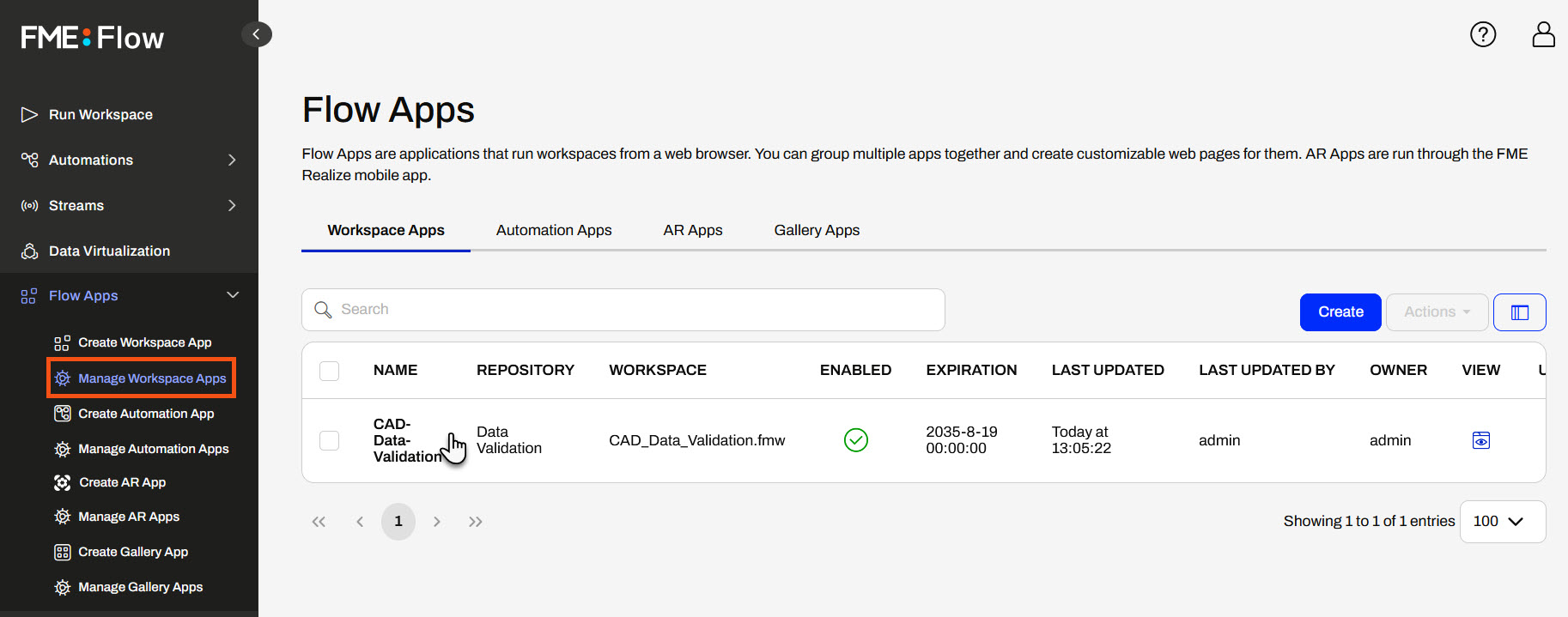Expand the Automations sidebar menu
1568x617 pixels.
[x=231, y=160]
